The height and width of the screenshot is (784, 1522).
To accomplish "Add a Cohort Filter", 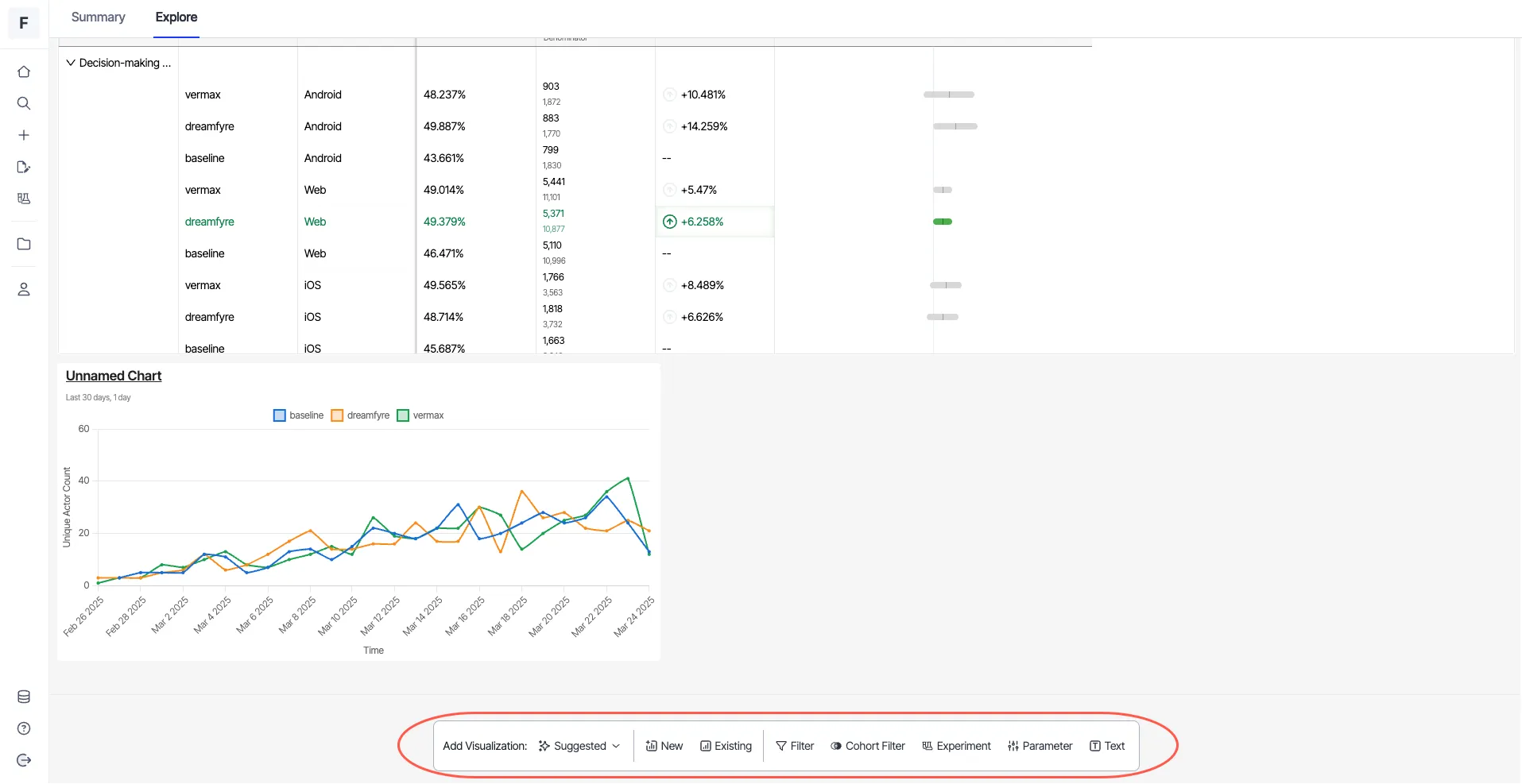I will click(x=868, y=746).
